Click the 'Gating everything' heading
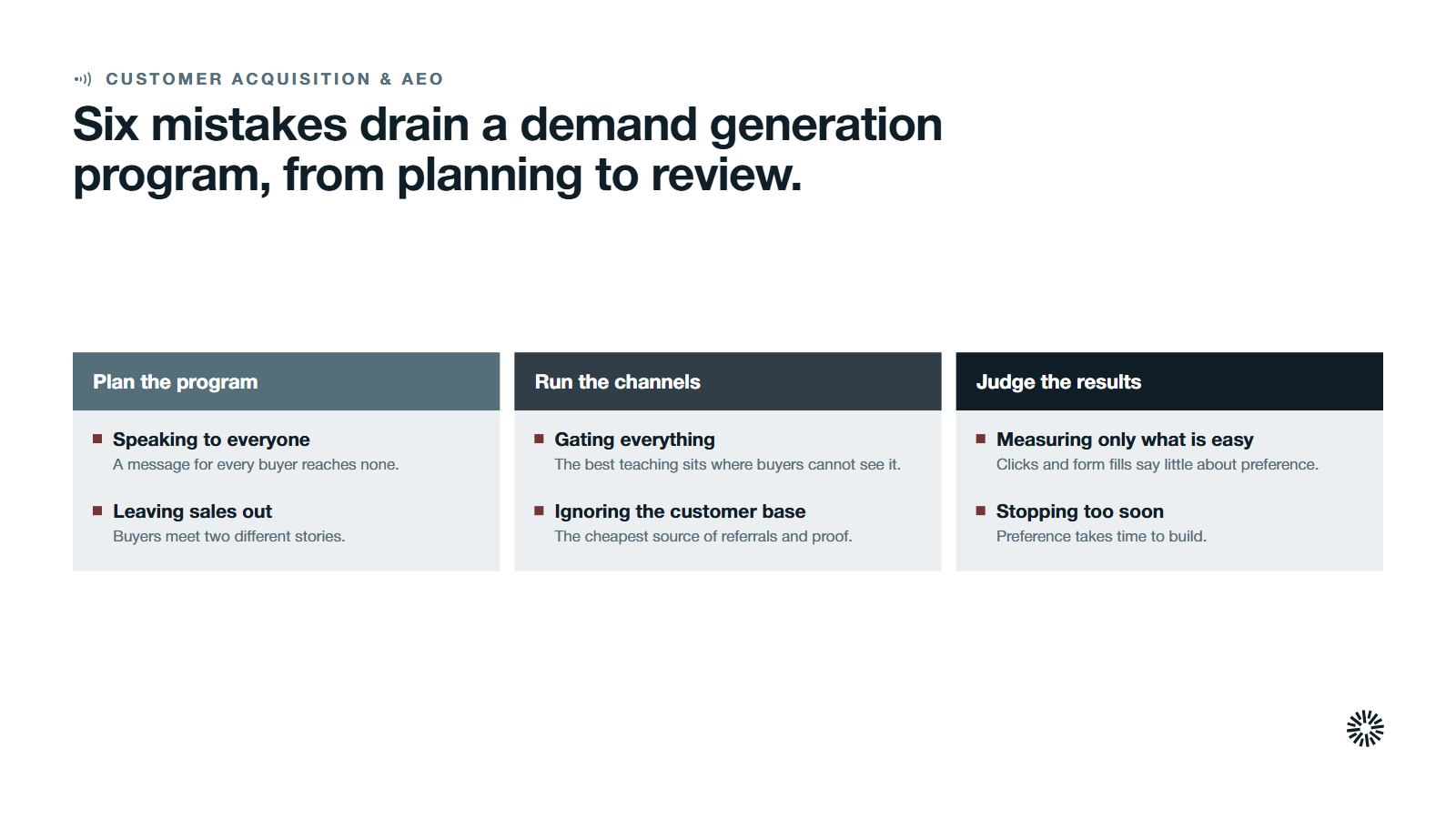 (x=634, y=440)
